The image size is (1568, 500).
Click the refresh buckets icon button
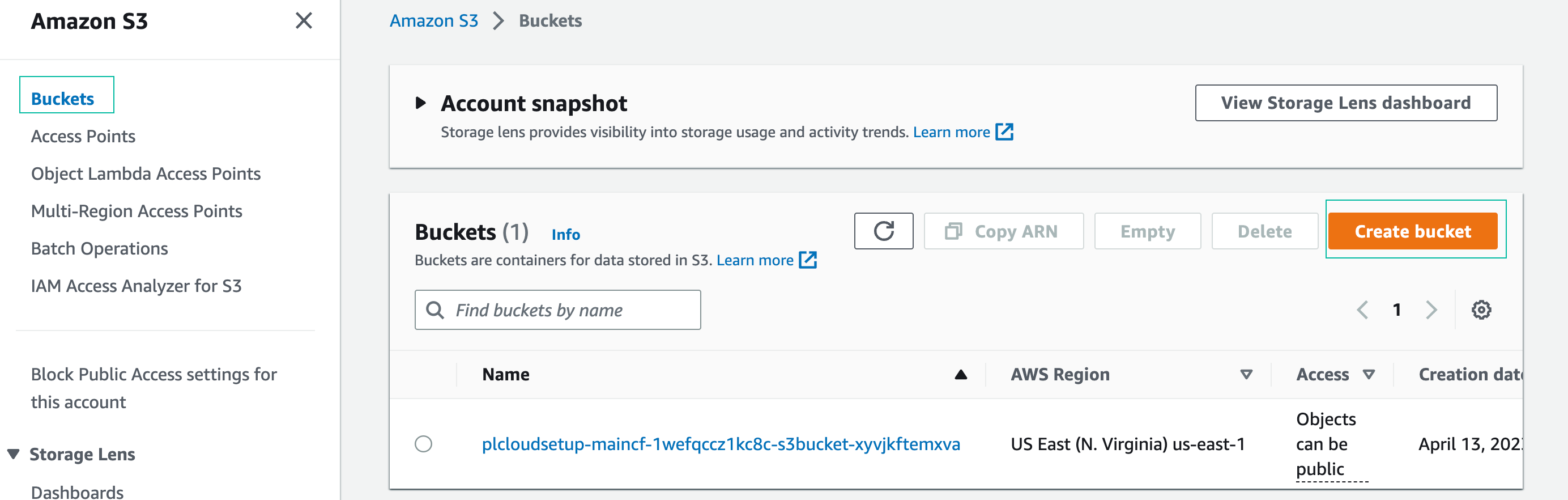[x=883, y=231]
